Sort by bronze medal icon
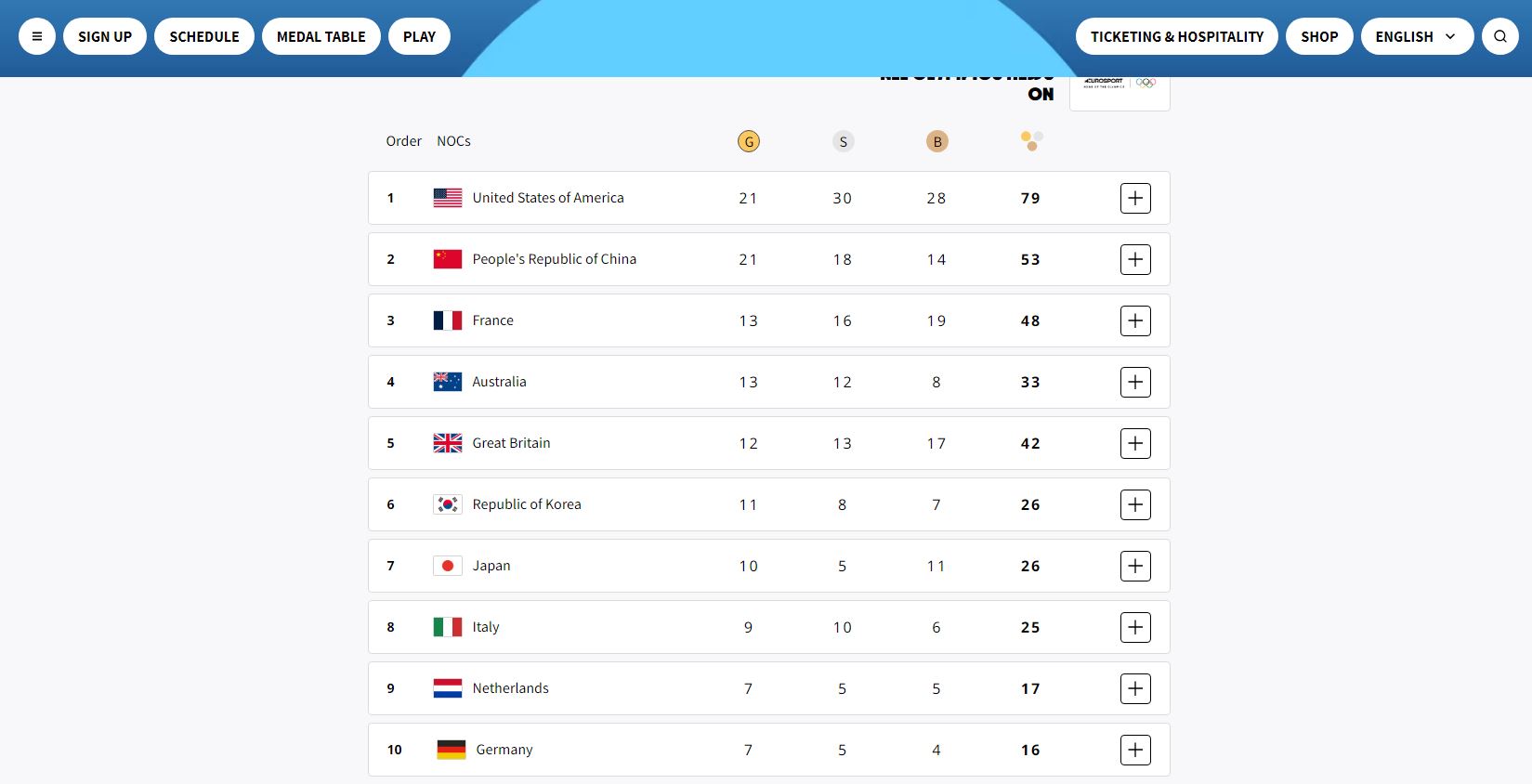 click(936, 141)
